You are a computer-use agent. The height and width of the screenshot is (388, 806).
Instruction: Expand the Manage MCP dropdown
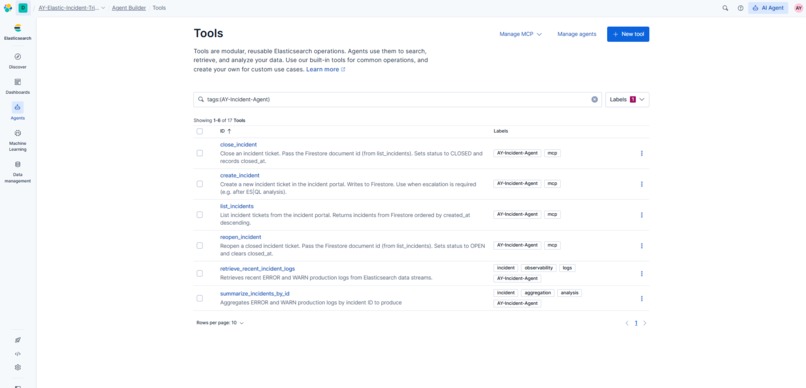[x=521, y=34]
